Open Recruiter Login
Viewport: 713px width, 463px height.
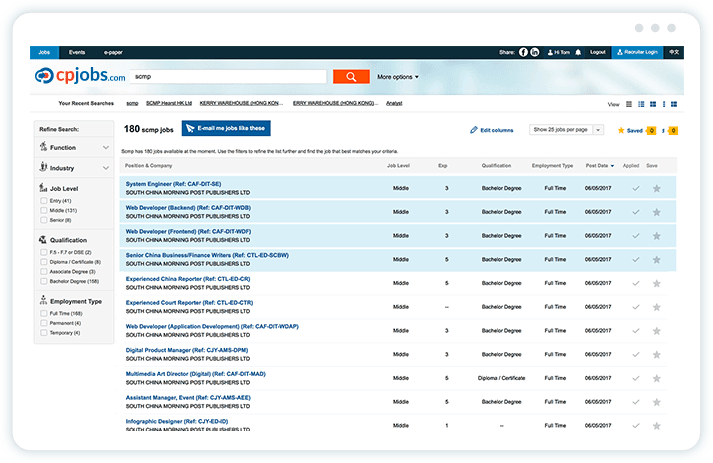(x=637, y=52)
